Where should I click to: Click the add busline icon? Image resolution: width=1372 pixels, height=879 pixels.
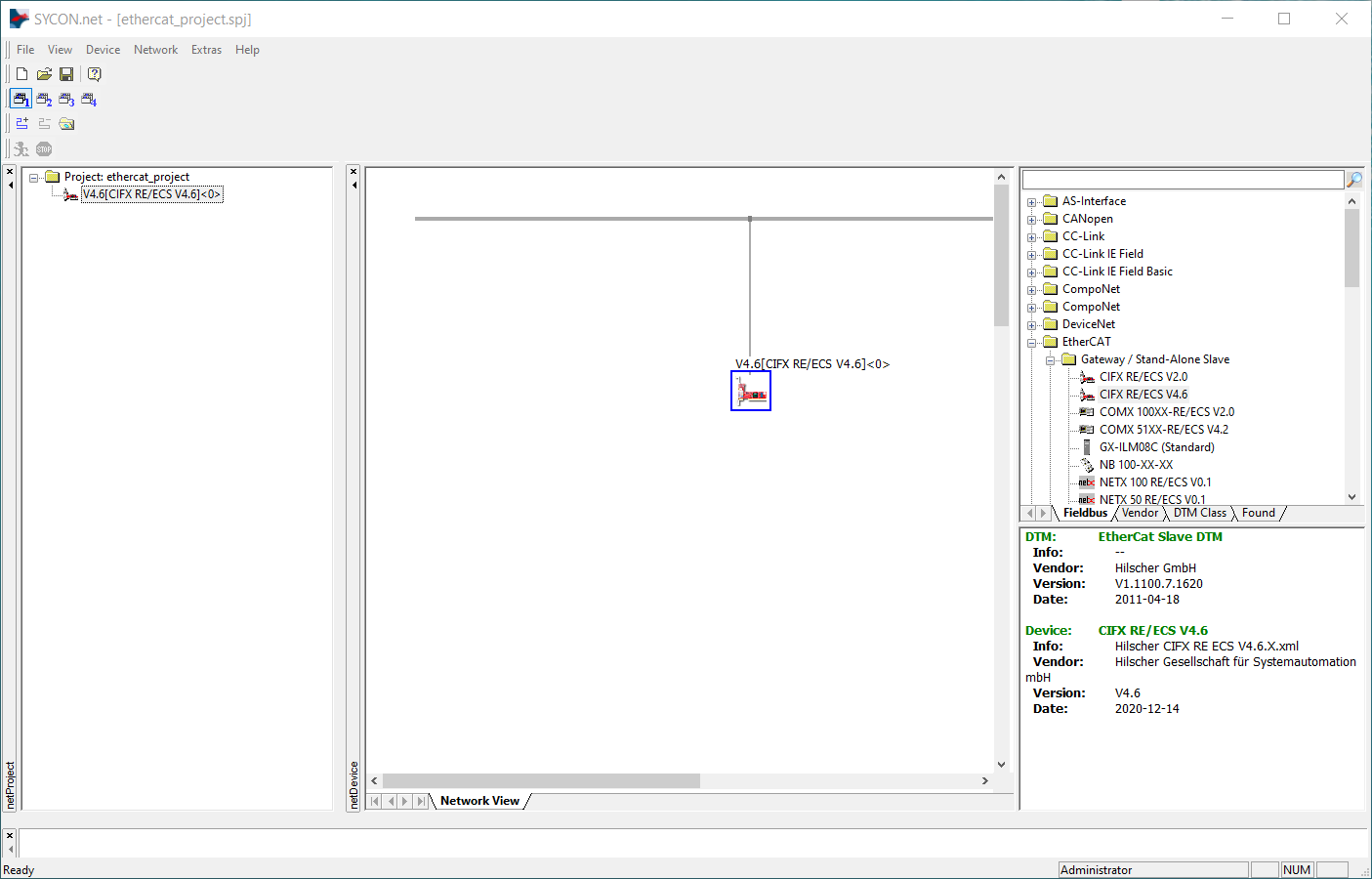tap(21, 124)
